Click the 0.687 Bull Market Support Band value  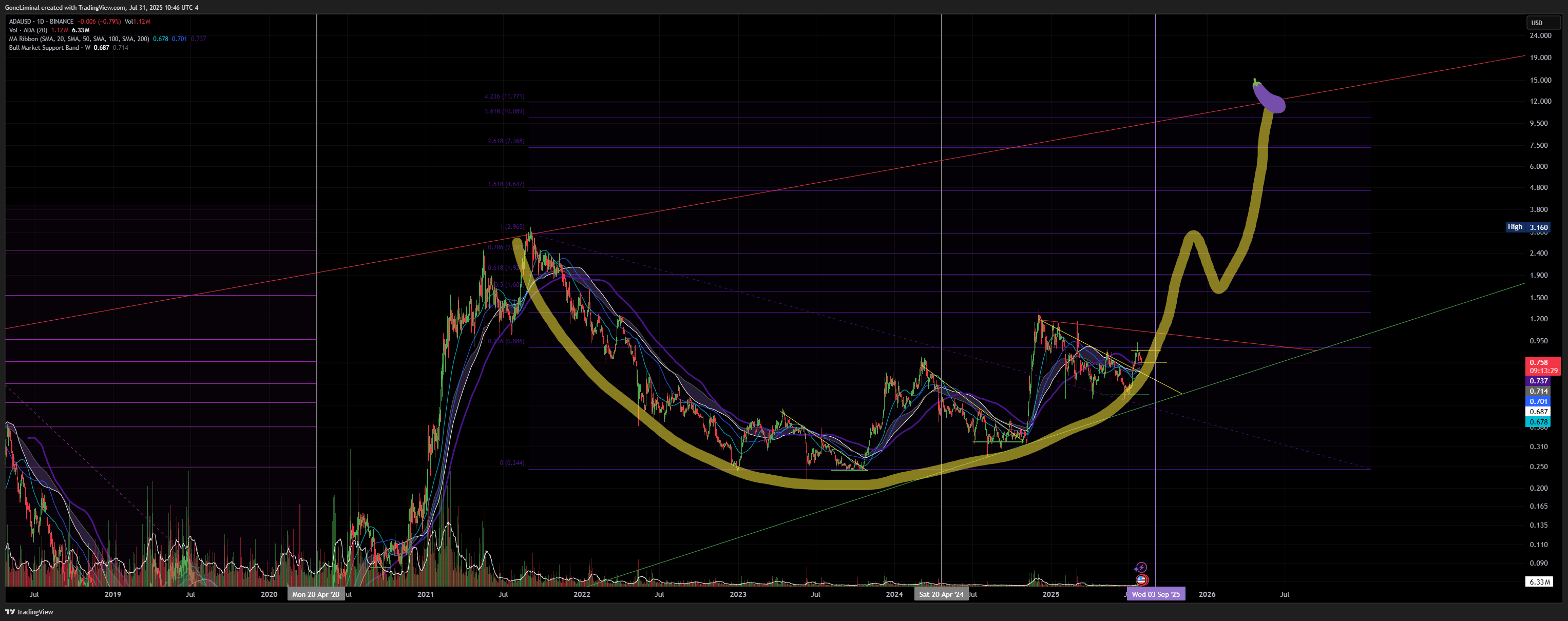(101, 47)
